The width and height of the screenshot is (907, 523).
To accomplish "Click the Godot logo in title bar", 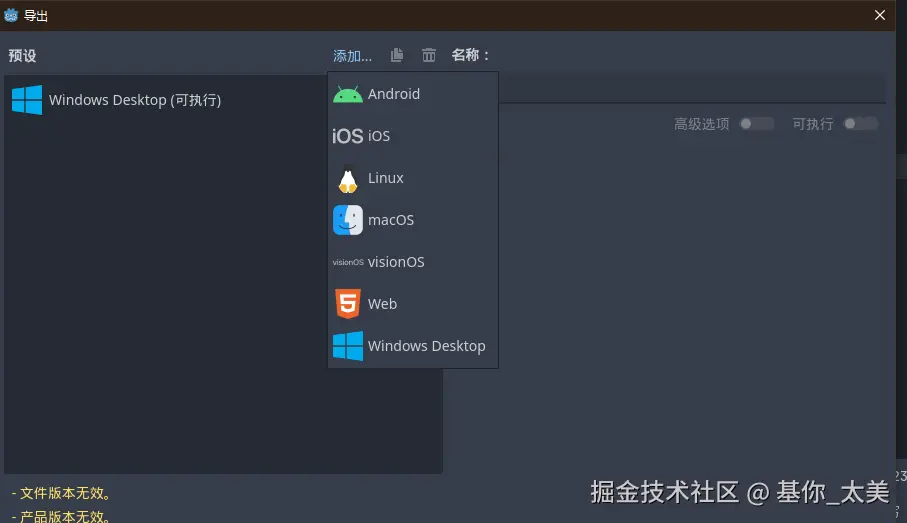I will [11, 15].
